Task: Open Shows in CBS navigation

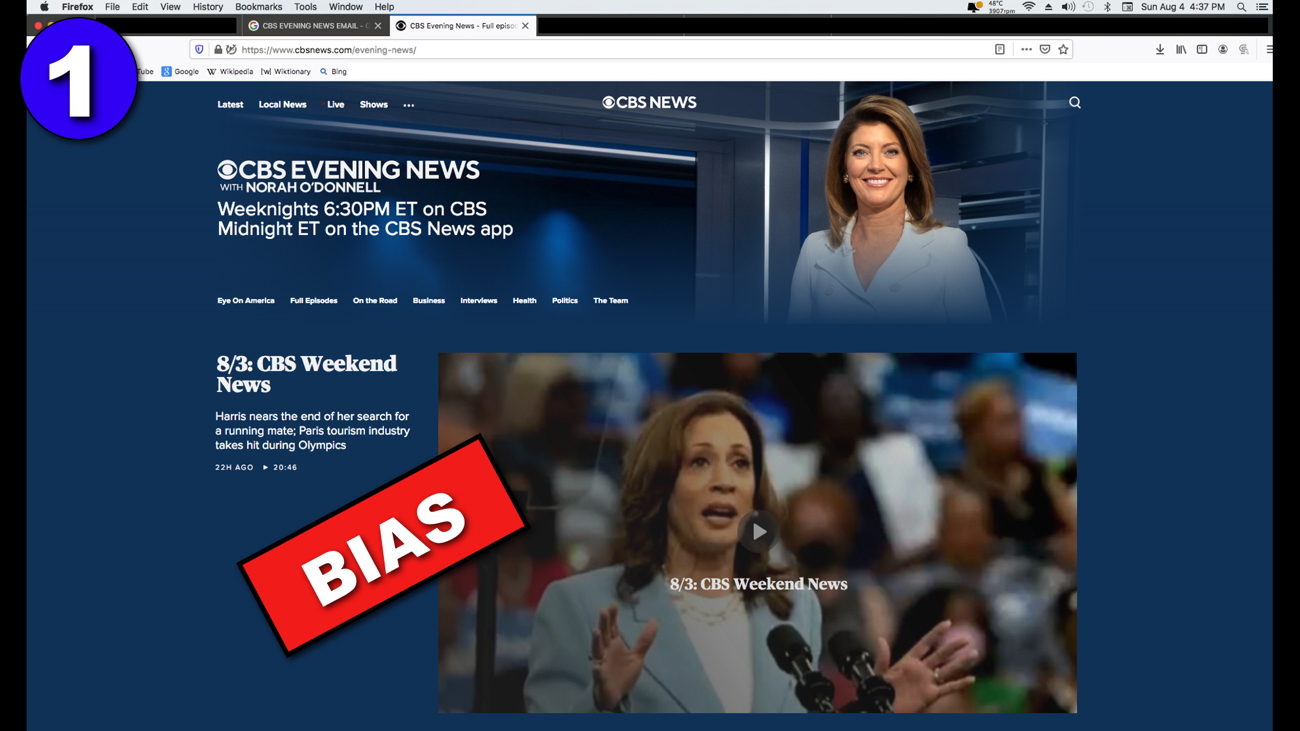Action: 373,105
